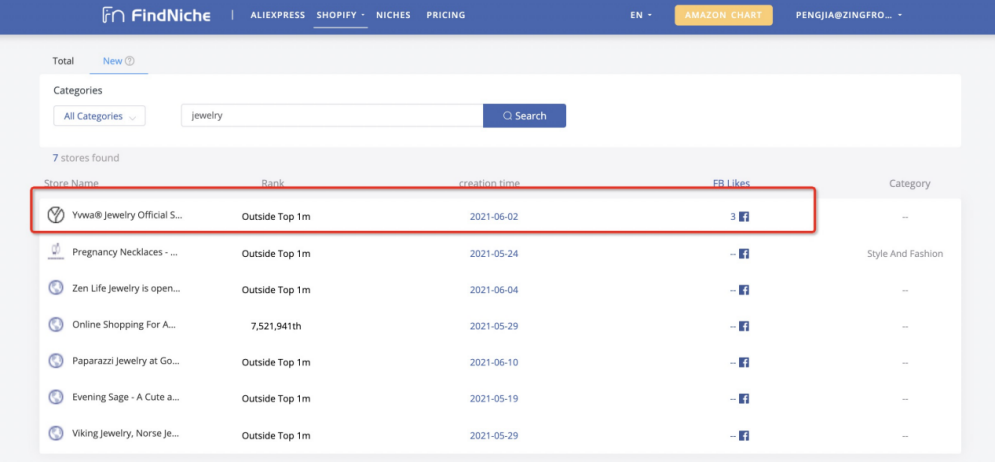This screenshot has width=995, height=462.
Task: View Facebook icon in Pregnancy Necklaces row
Action: pyautogui.click(x=744, y=254)
